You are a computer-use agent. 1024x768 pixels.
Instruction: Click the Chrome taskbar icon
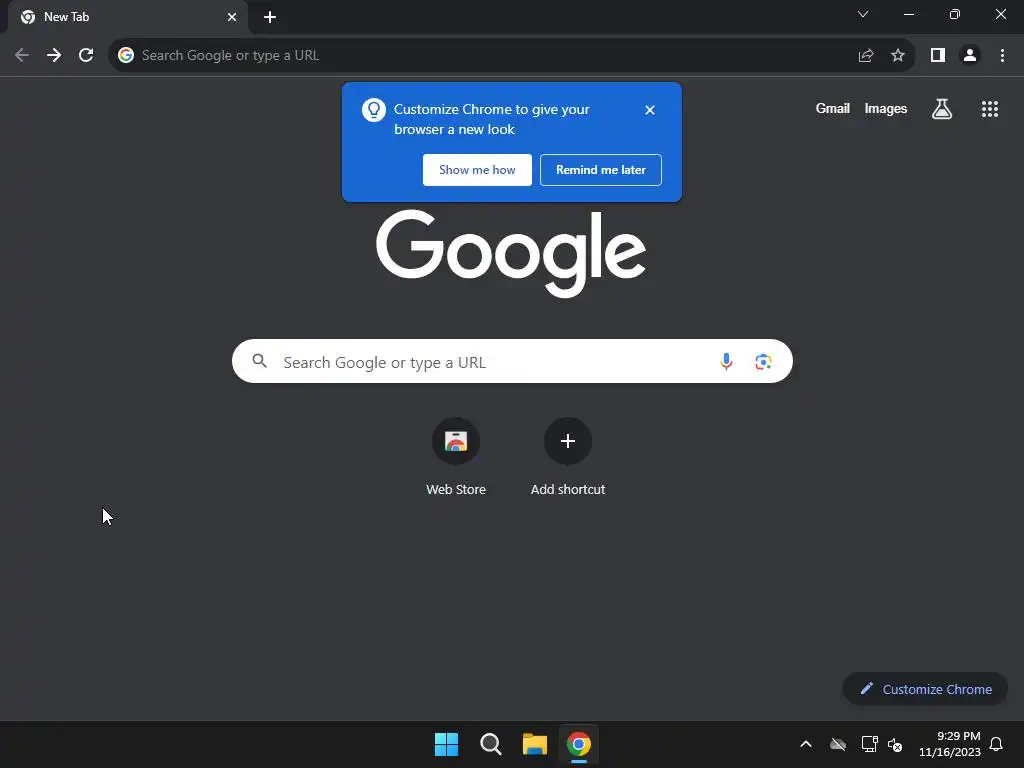pos(579,744)
